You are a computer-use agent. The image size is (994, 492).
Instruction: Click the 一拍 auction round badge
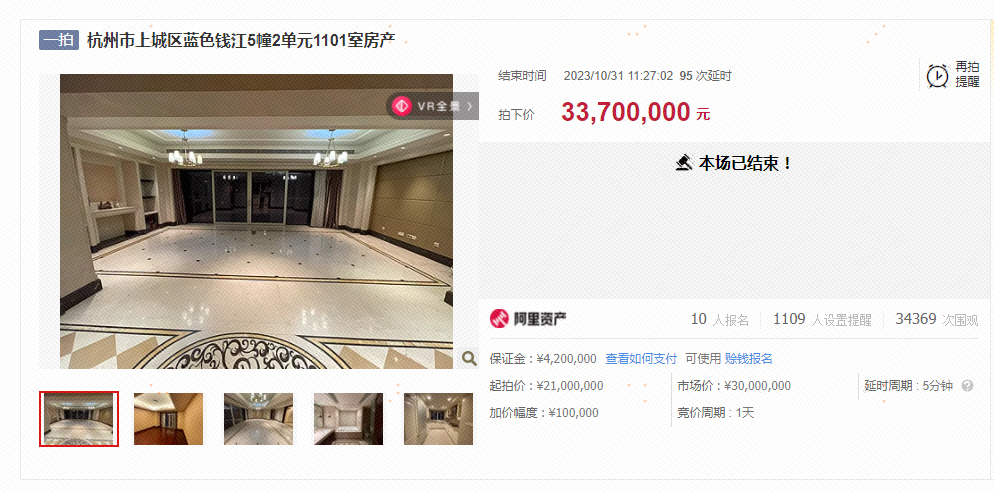(x=59, y=41)
